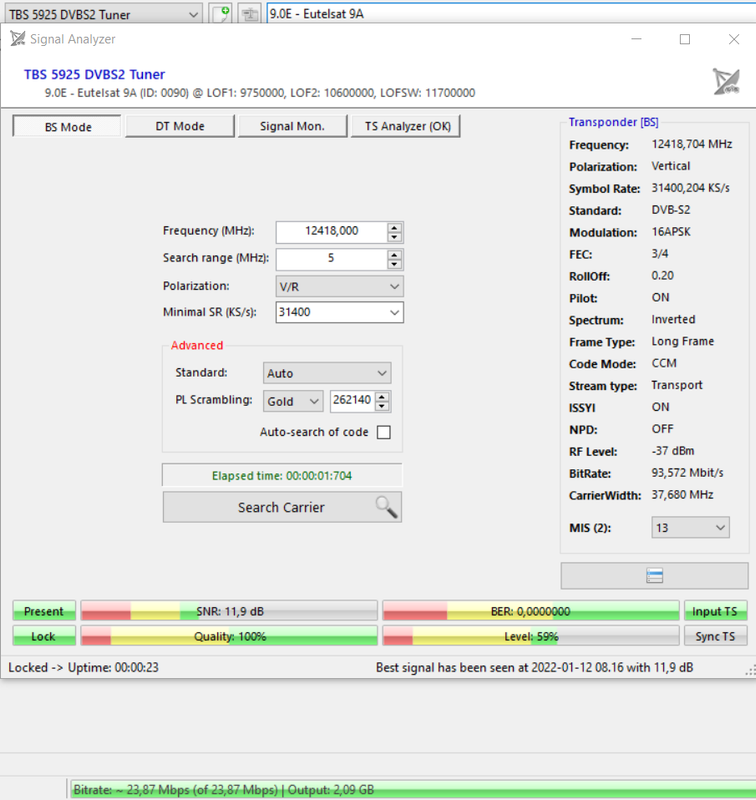
Task: Click the Search Carrier button
Action: tap(282, 507)
